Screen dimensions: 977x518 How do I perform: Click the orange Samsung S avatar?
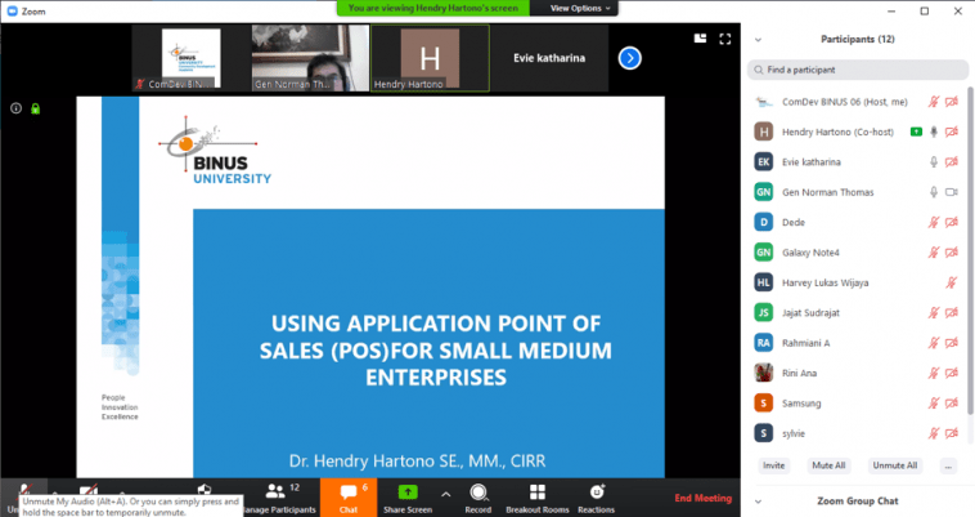(x=763, y=403)
